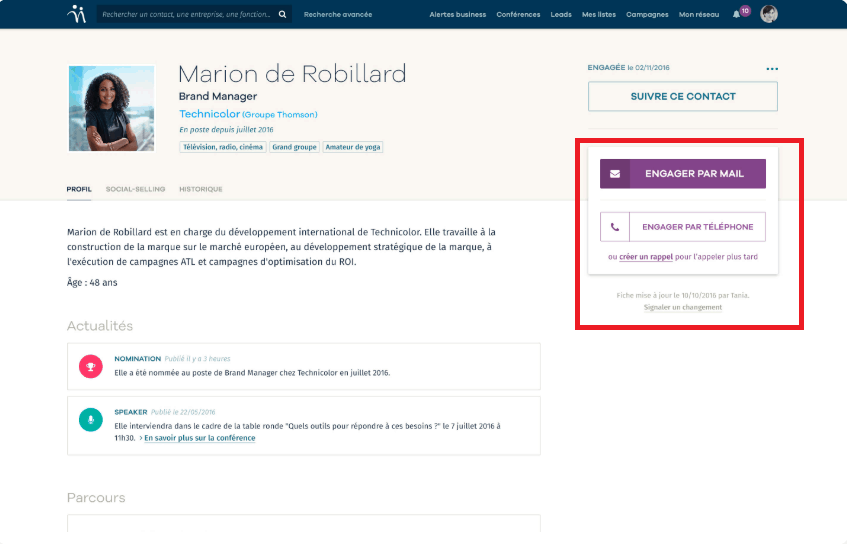Select the NOMINATION news label
Viewport: 847px width, 544px height.
click(137, 359)
